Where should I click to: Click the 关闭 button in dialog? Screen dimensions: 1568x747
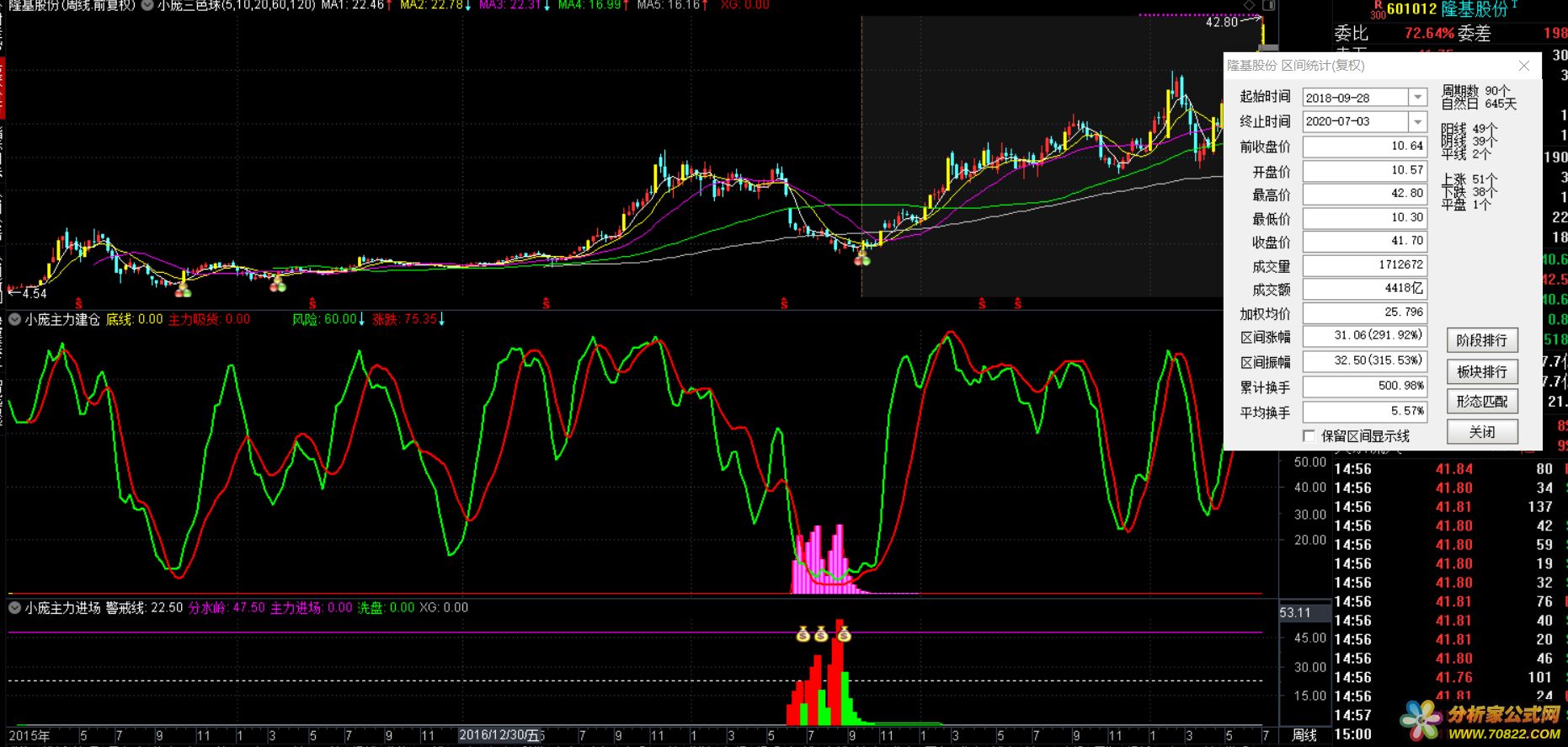[1482, 432]
